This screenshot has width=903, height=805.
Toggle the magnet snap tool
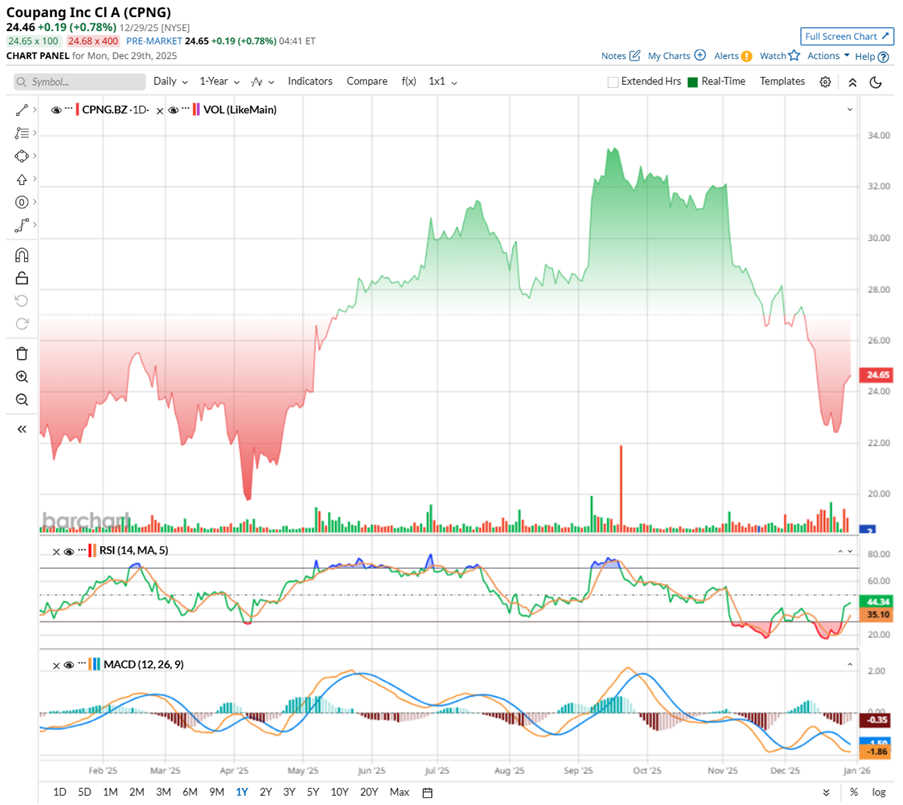(x=21, y=255)
